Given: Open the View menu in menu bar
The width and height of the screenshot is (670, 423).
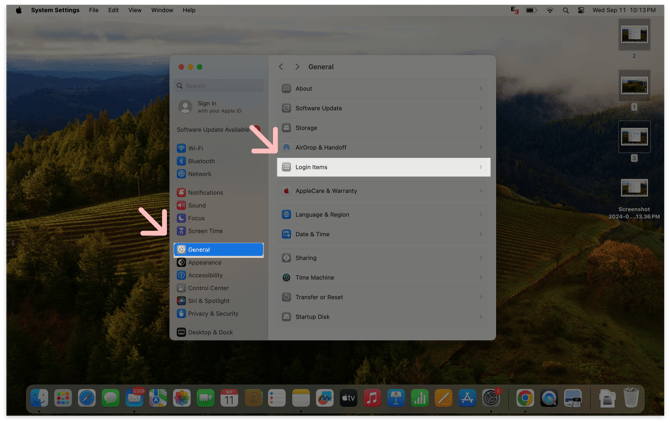Looking at the screenshot, I should 139,10.
